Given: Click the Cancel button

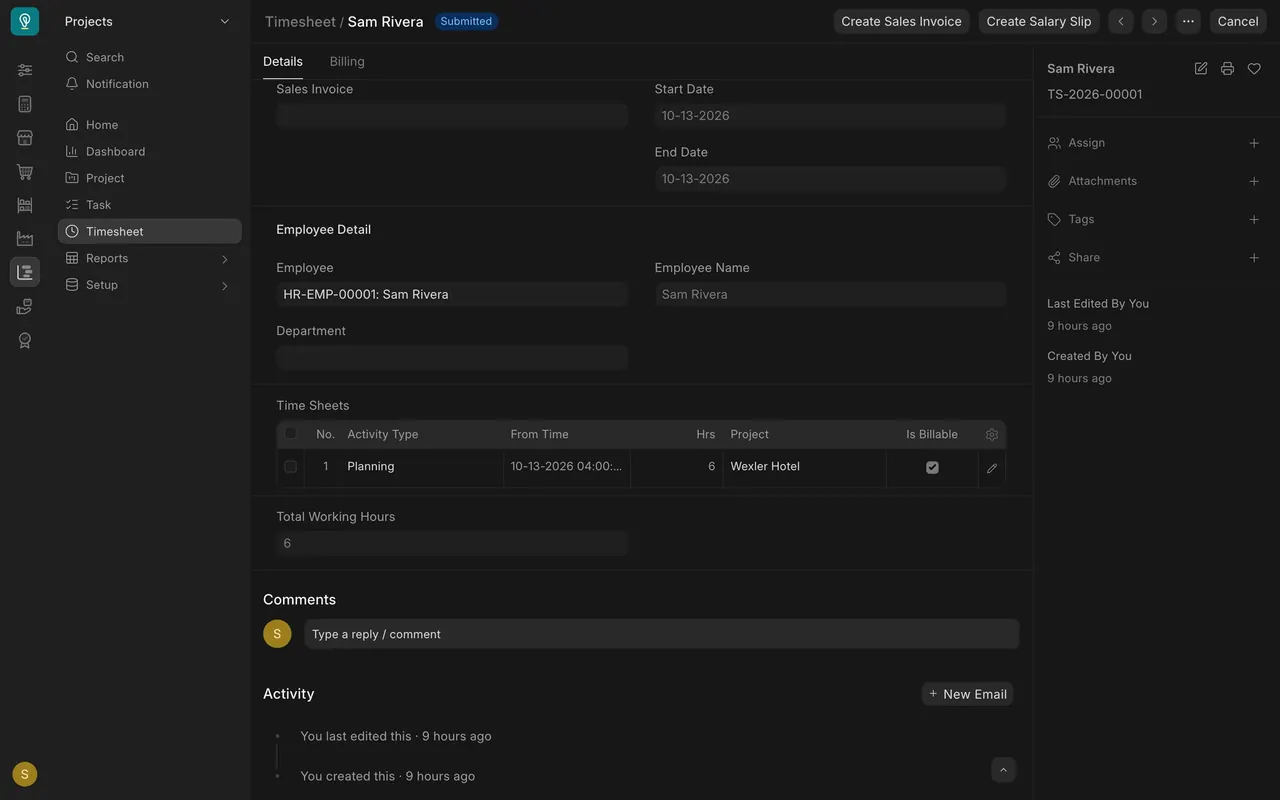Looking at the screenshot, I should coord(1238,21).
